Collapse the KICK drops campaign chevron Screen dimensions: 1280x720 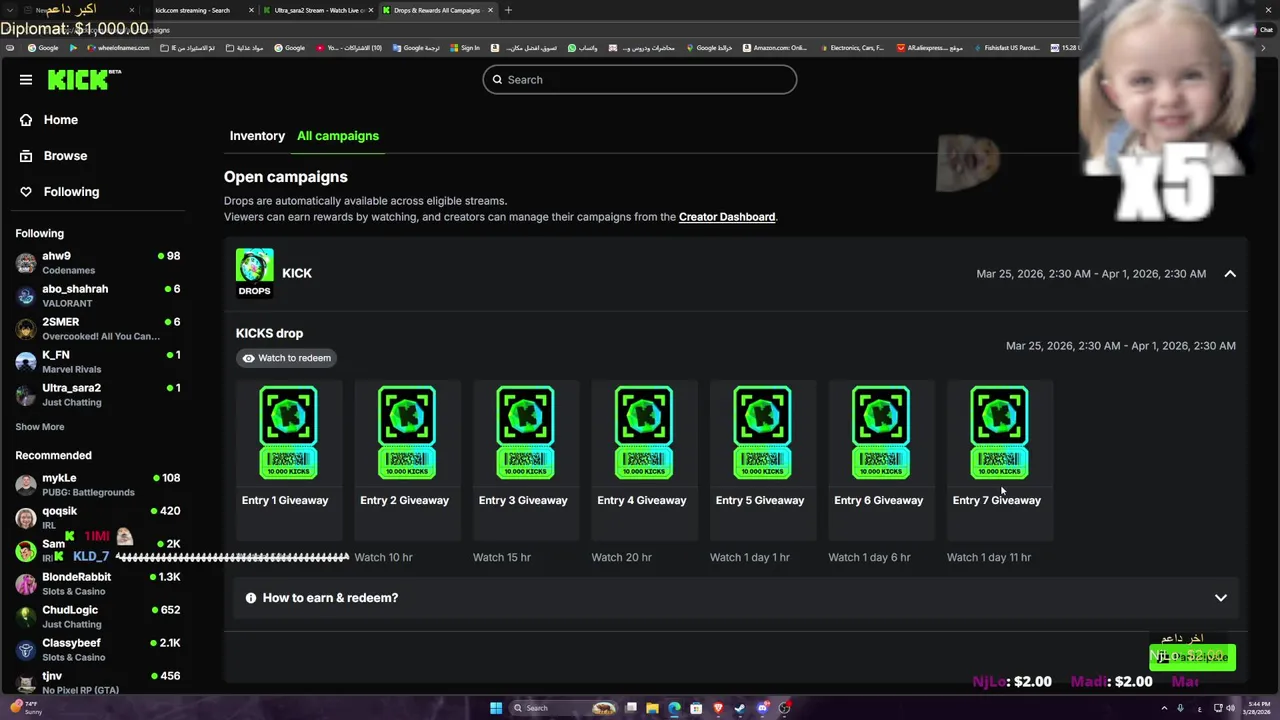tap(1230, 274)
